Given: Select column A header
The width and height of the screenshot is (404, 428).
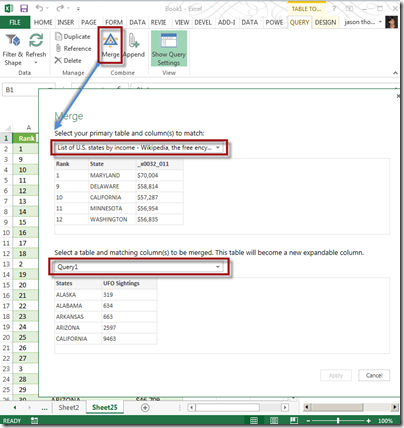Looking at the screenshot, I should point(28,127).
